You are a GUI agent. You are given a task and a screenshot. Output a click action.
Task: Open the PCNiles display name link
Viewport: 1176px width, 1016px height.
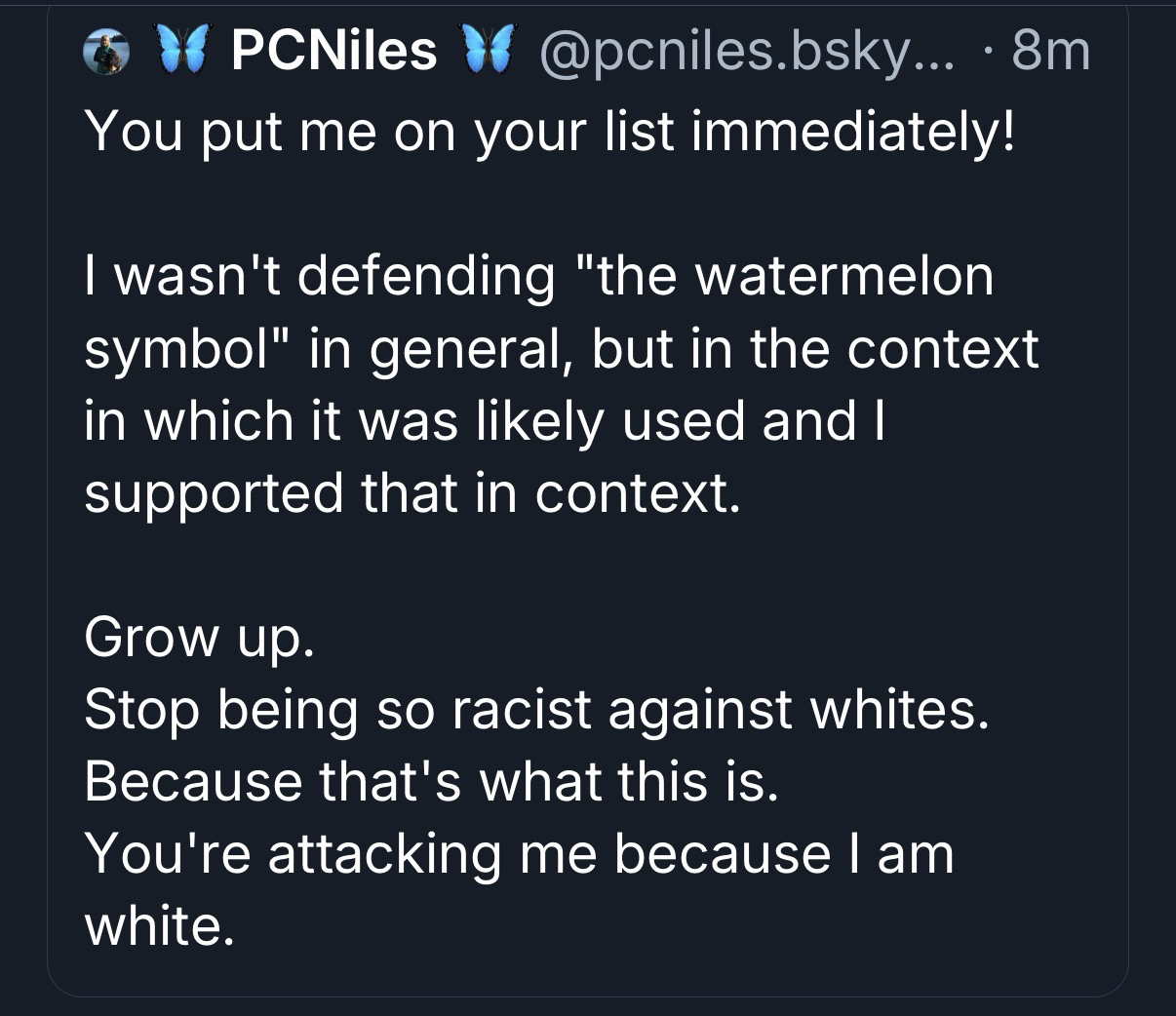coord(333,51)
